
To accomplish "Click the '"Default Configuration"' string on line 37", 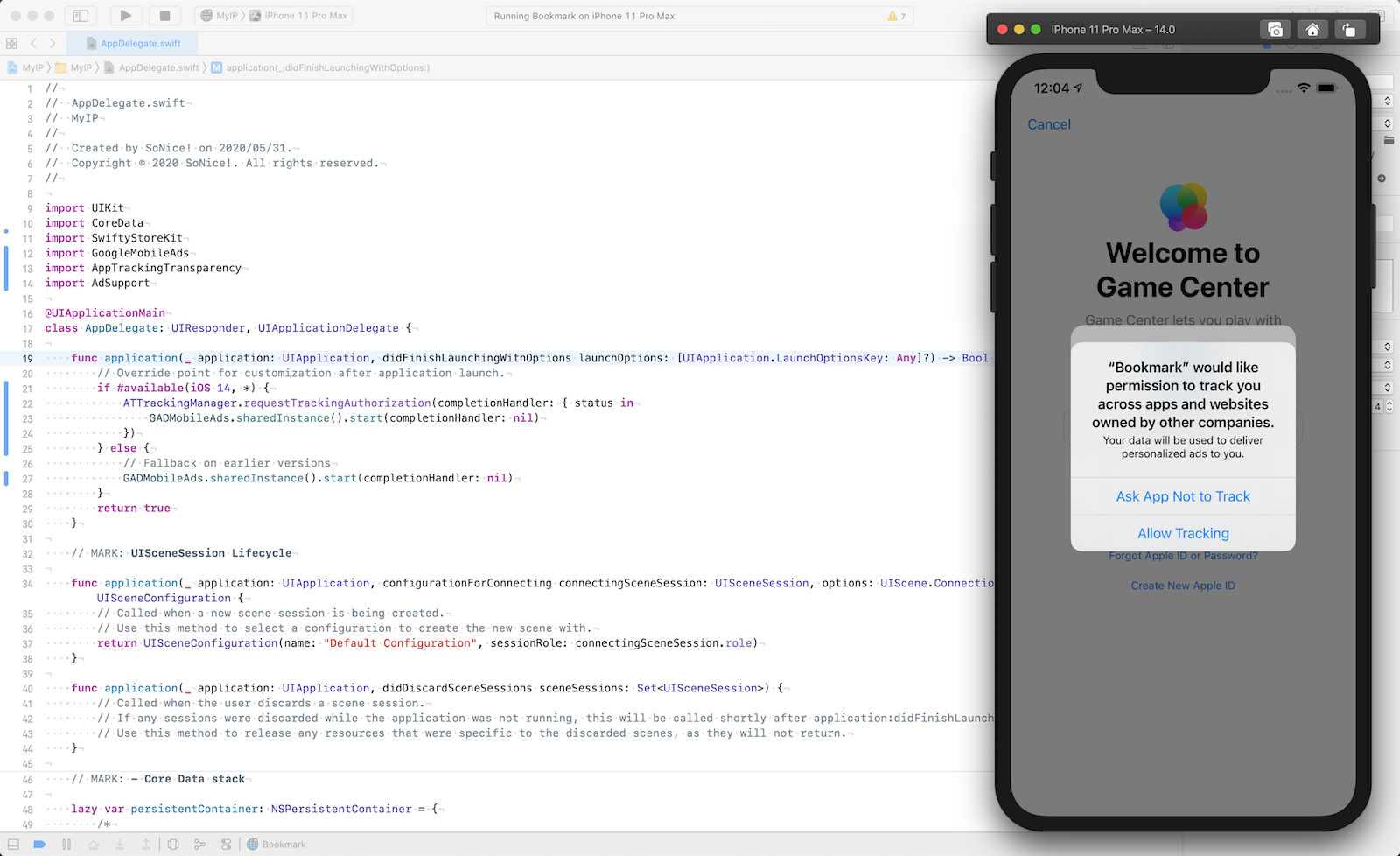I will 401,643.
